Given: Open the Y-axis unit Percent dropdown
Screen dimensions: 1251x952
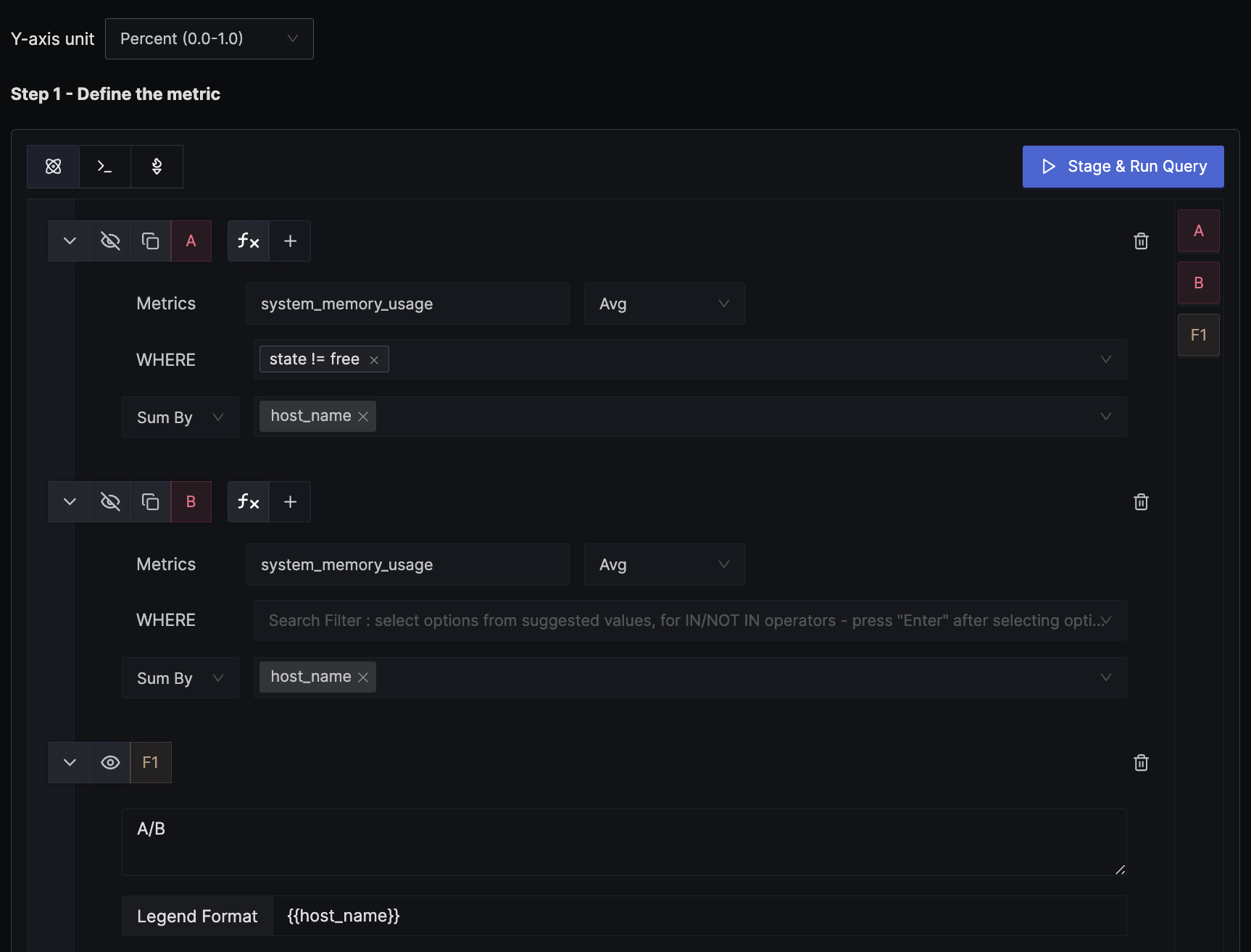Looking at the screenshot, I should [209, 39].
